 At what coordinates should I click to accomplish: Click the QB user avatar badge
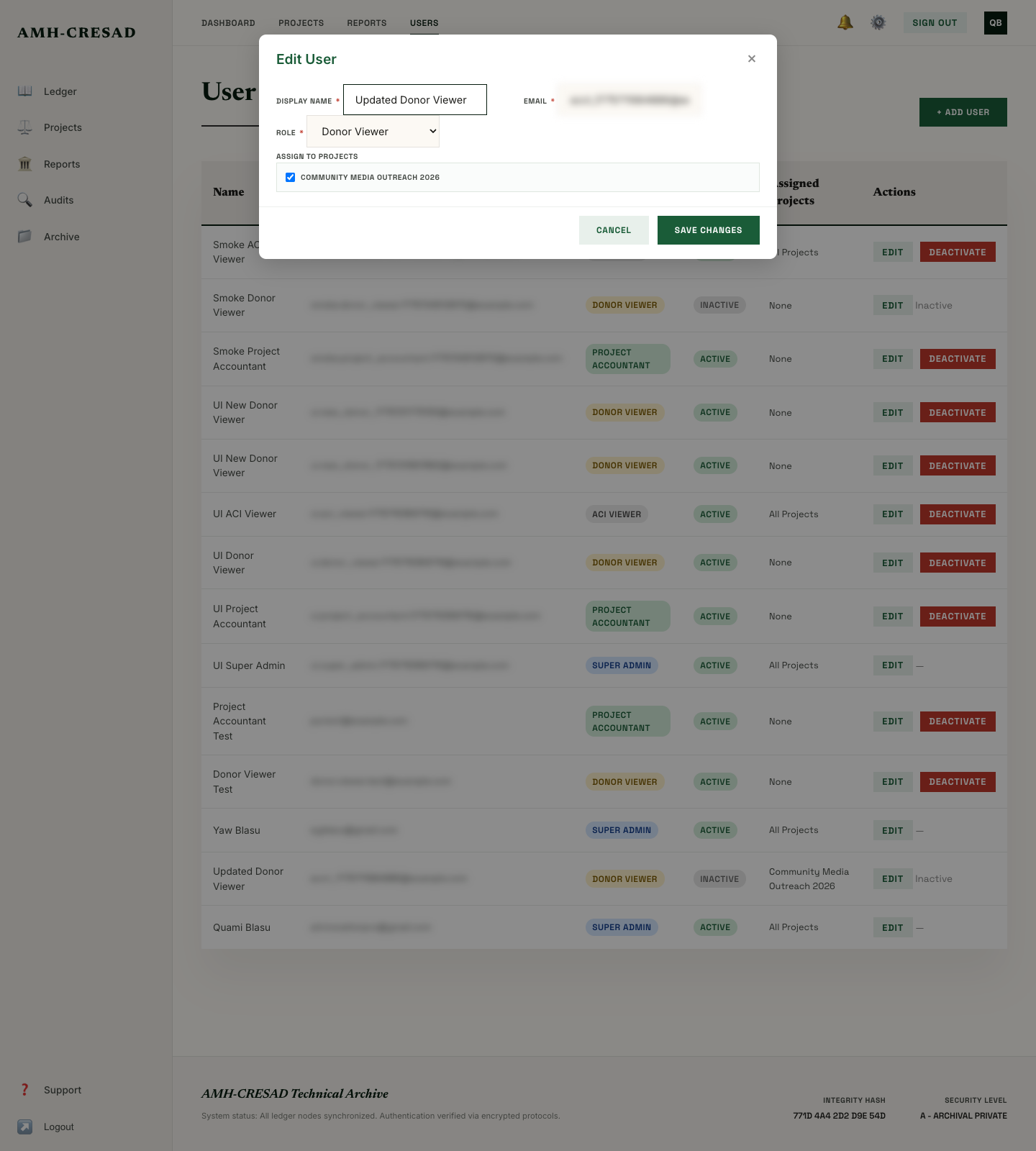click(x=995, y=23)
